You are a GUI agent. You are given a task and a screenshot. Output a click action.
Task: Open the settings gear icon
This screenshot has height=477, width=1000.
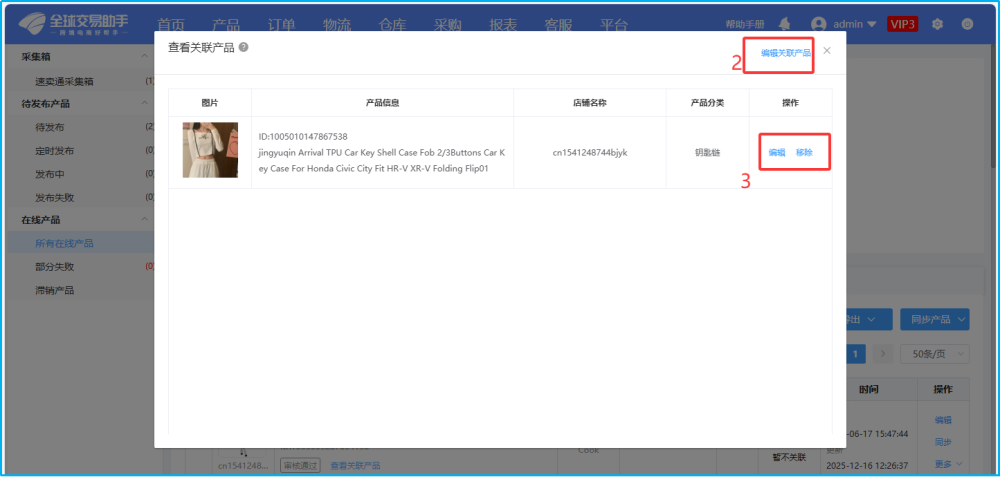click(x=937, y=24)
